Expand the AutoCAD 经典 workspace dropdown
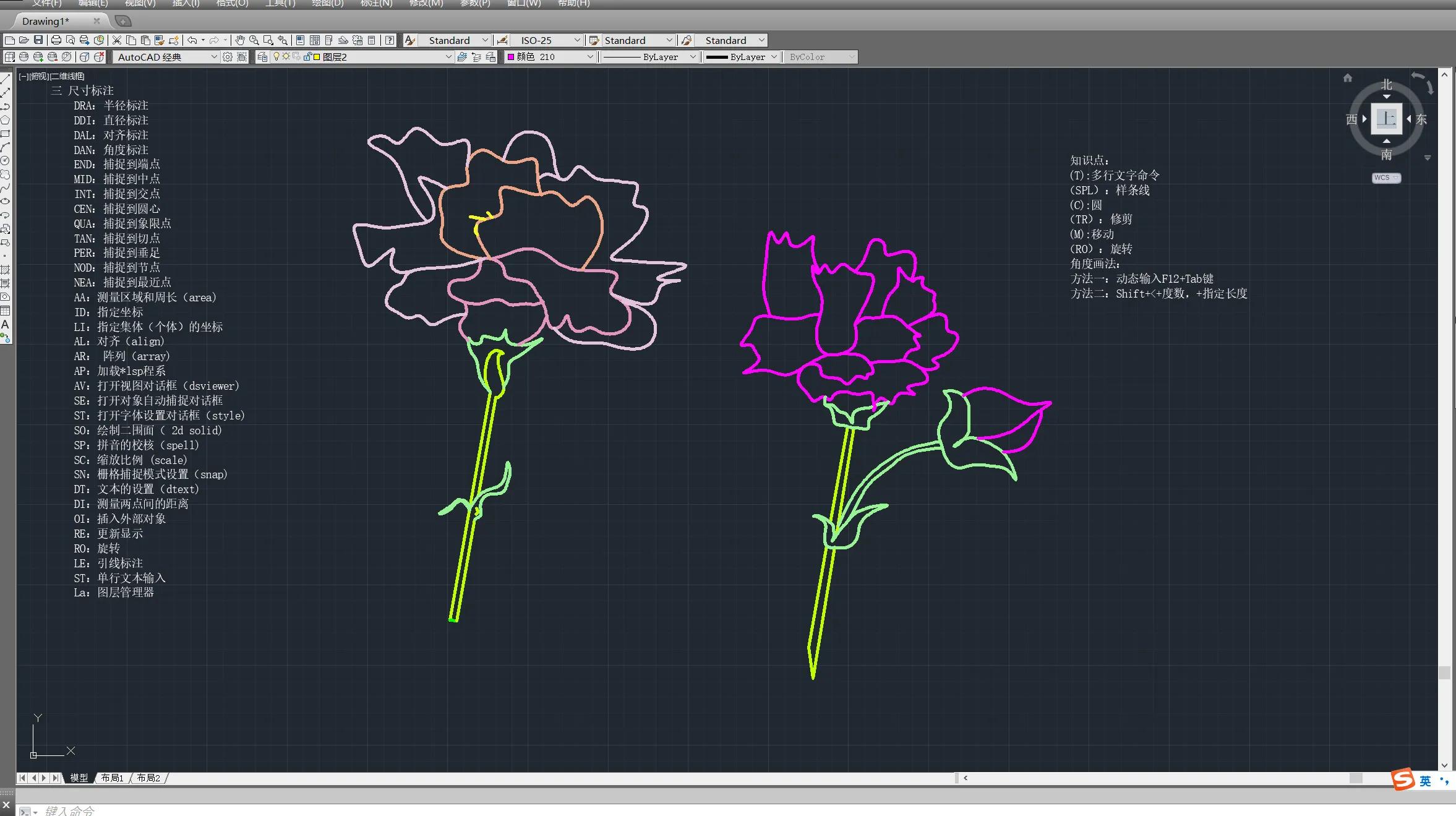Screen dimensions: 1456x816 [x=214, y=57]
